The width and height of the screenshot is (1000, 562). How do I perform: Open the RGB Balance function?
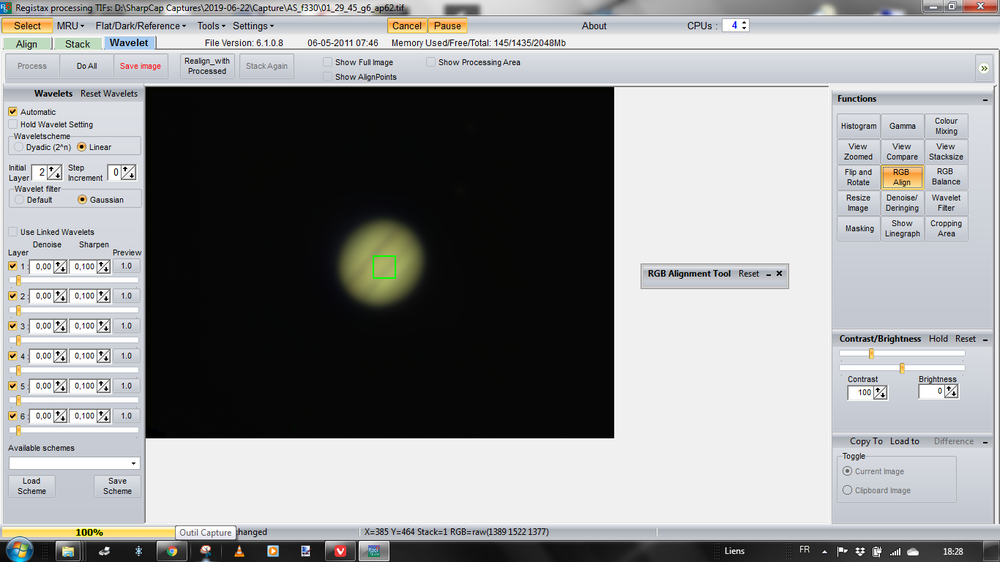pos(946,177)
